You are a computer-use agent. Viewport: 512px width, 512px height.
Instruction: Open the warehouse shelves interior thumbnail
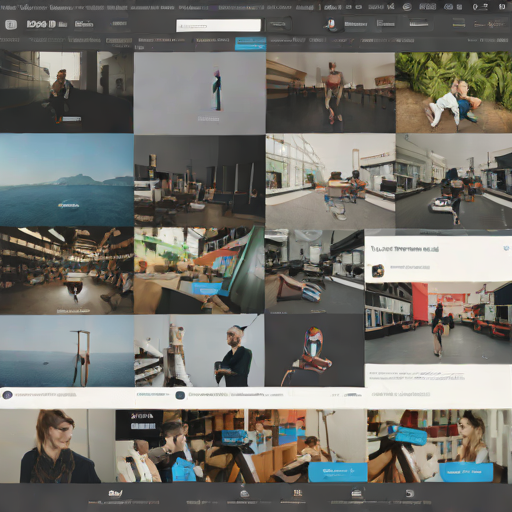pyautogui.click(x=66, y=271)
